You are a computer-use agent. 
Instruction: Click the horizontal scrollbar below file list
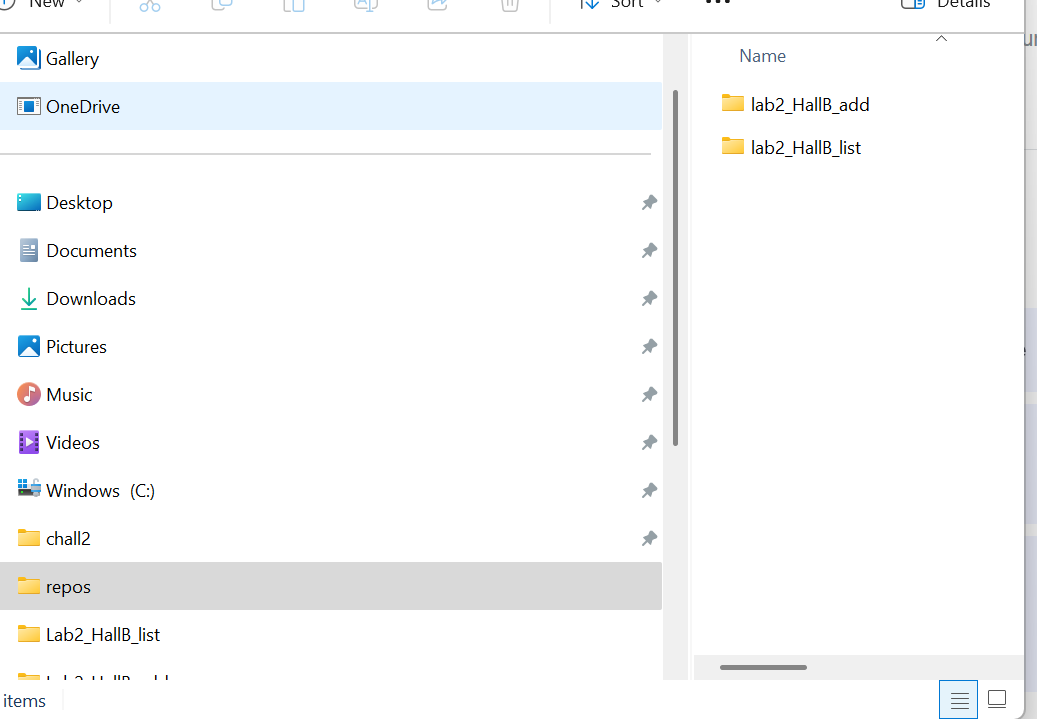coord(763,667)
